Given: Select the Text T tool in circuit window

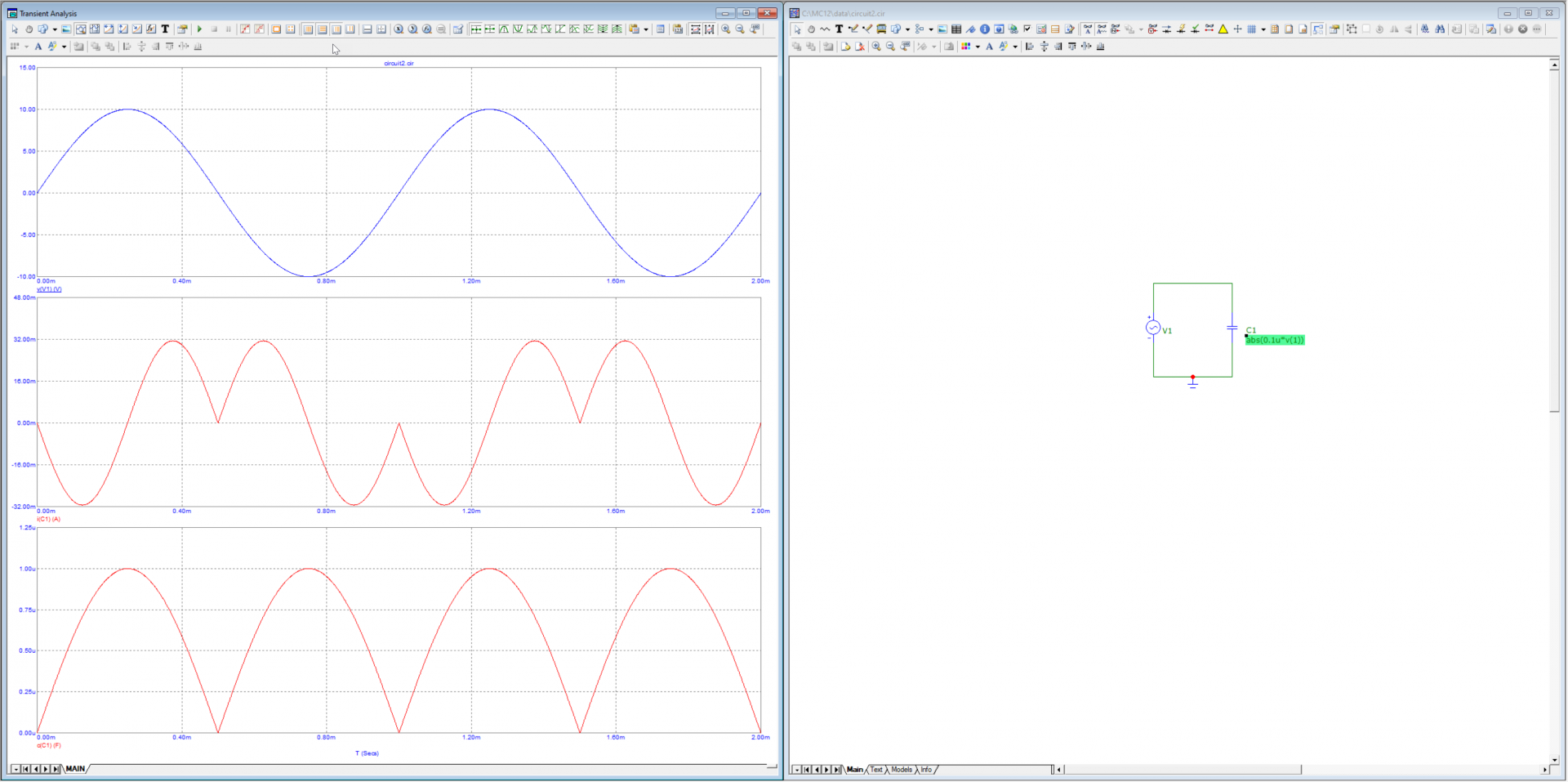Looking at the screenshot, I should tap(839, 29).
